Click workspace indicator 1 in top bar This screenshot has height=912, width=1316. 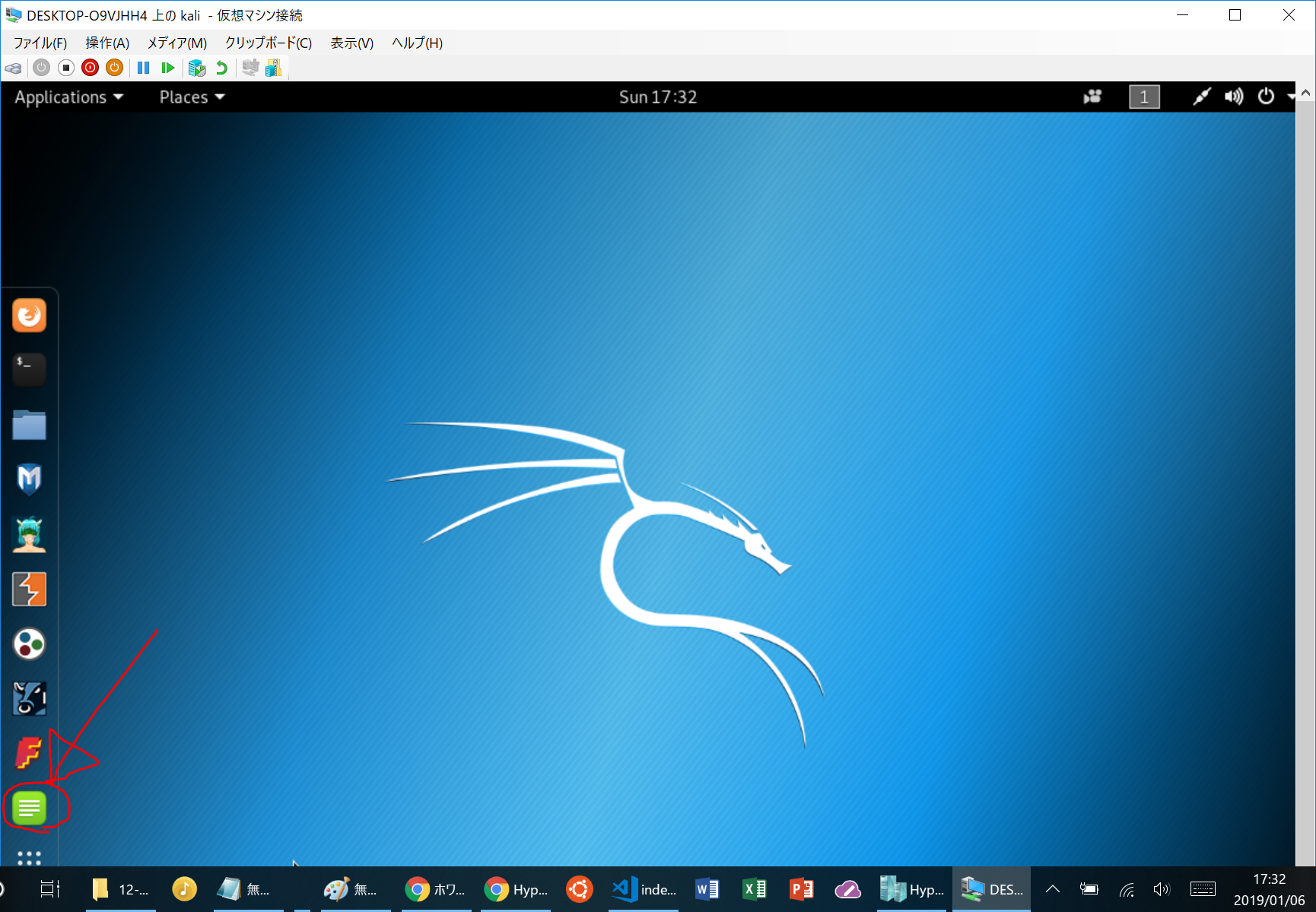1144,97
